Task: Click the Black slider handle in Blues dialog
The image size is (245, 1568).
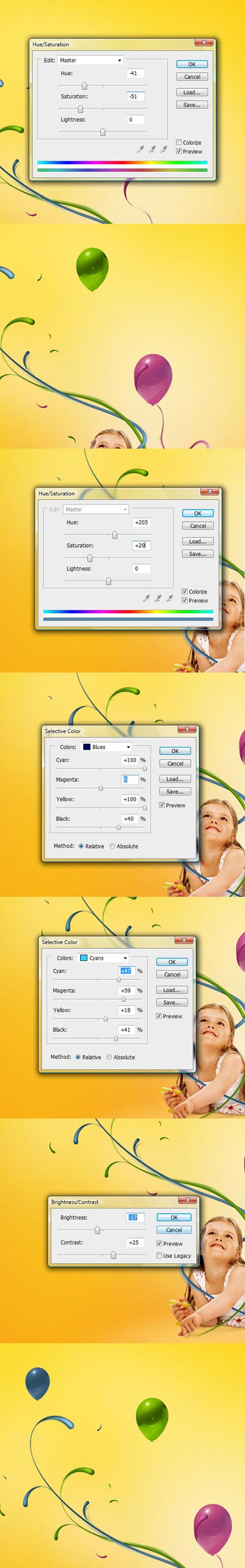Action: 118,827
